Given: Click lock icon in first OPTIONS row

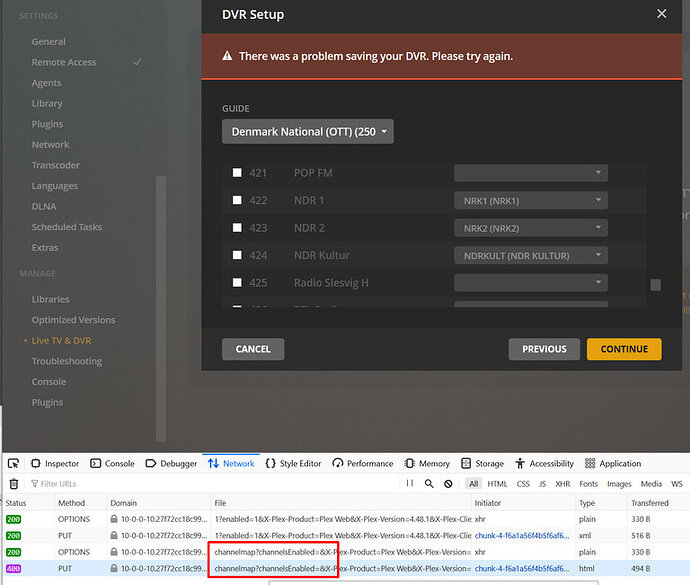Looking at the screenshot, I should pyautogui.click(x=114, y=519).
